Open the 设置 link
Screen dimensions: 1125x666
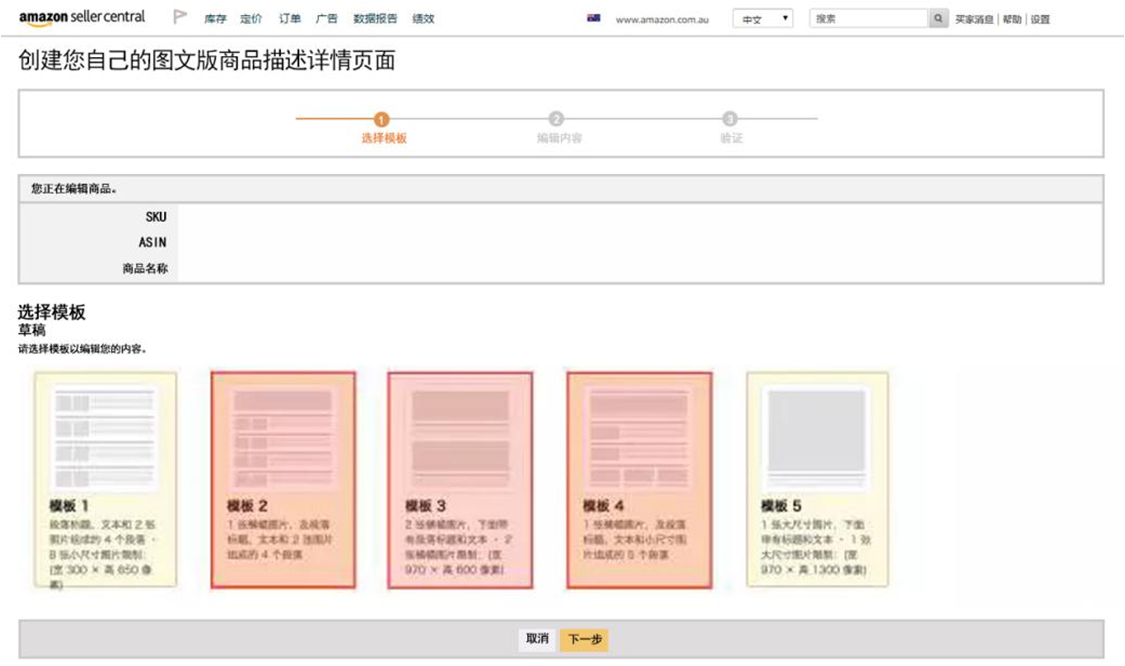click(1040, 19)
